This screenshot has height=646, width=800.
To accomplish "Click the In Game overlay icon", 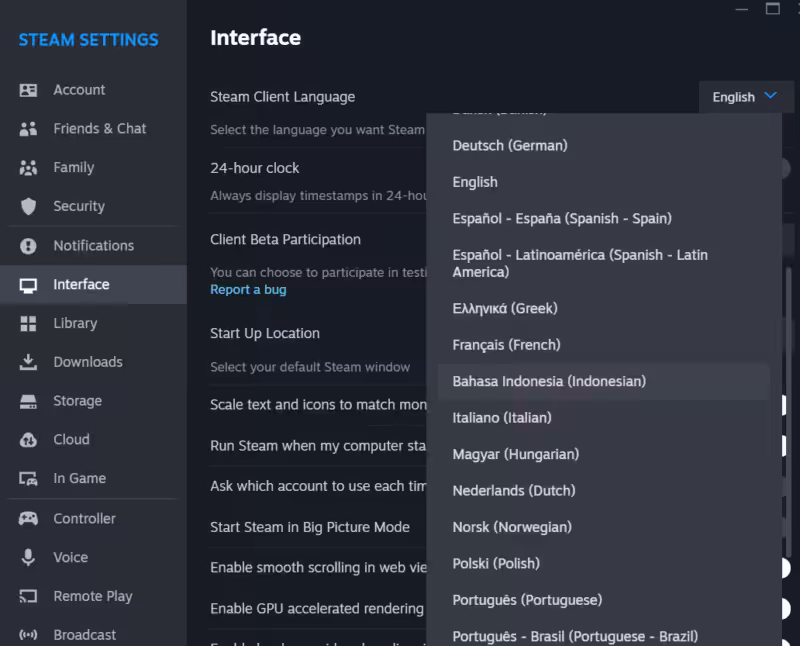I will coord(28,479).
